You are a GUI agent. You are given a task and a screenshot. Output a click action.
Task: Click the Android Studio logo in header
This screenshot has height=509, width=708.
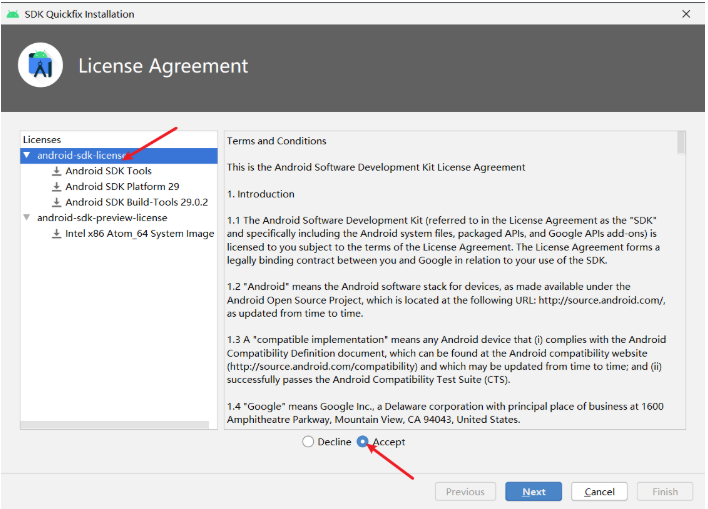coord(40,65)
